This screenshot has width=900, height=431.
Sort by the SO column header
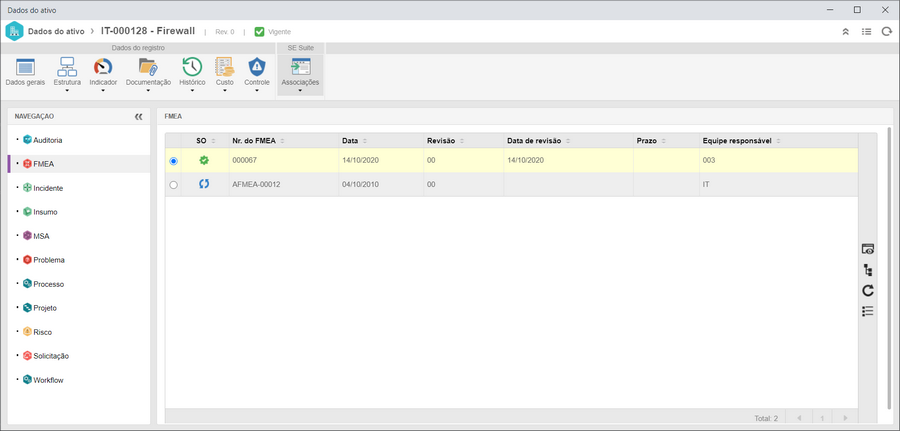point(205,141)
